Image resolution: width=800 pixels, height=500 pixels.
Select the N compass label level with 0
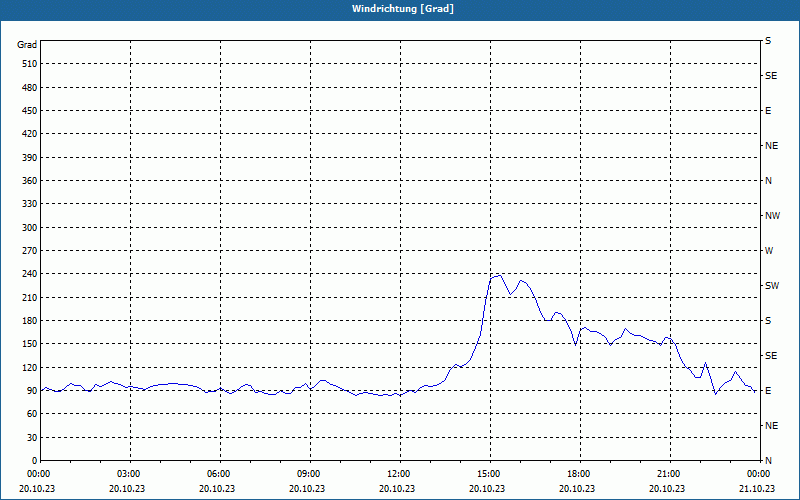pyautogui.click(x=768, y=461)
